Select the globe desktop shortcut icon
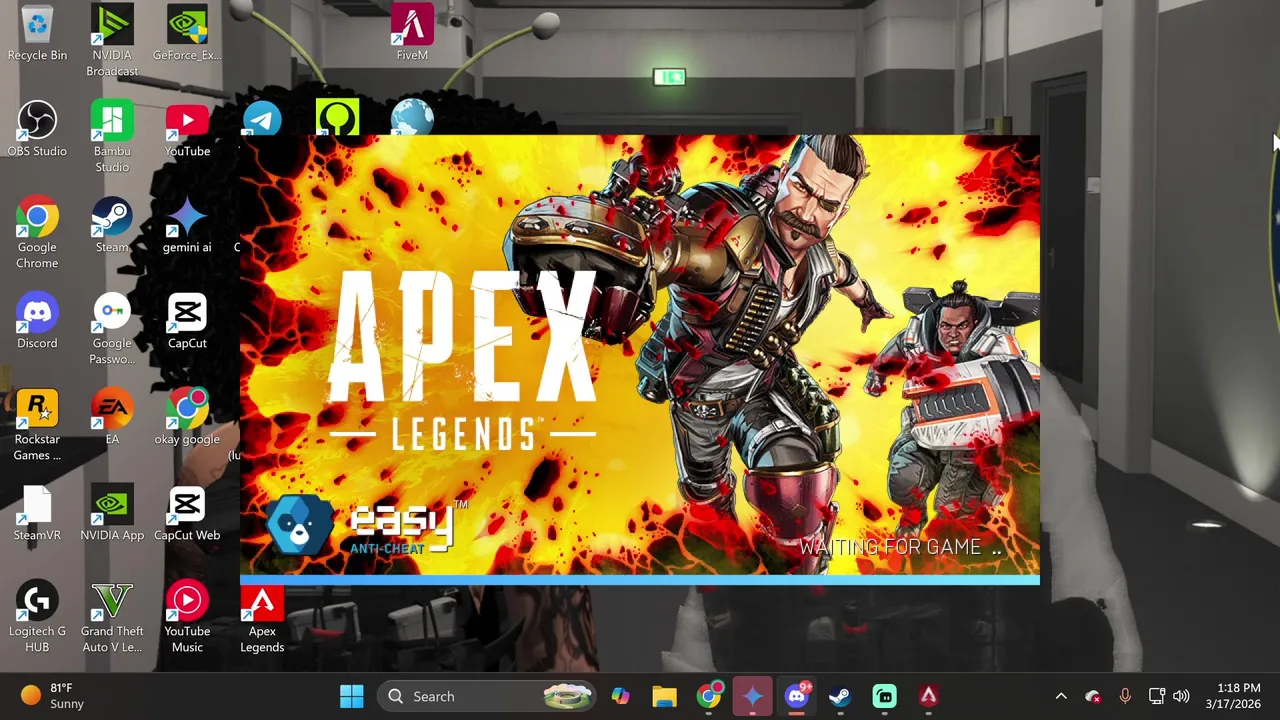The width and height of the screenshot is (1280, 720). (x=412, y=117)
